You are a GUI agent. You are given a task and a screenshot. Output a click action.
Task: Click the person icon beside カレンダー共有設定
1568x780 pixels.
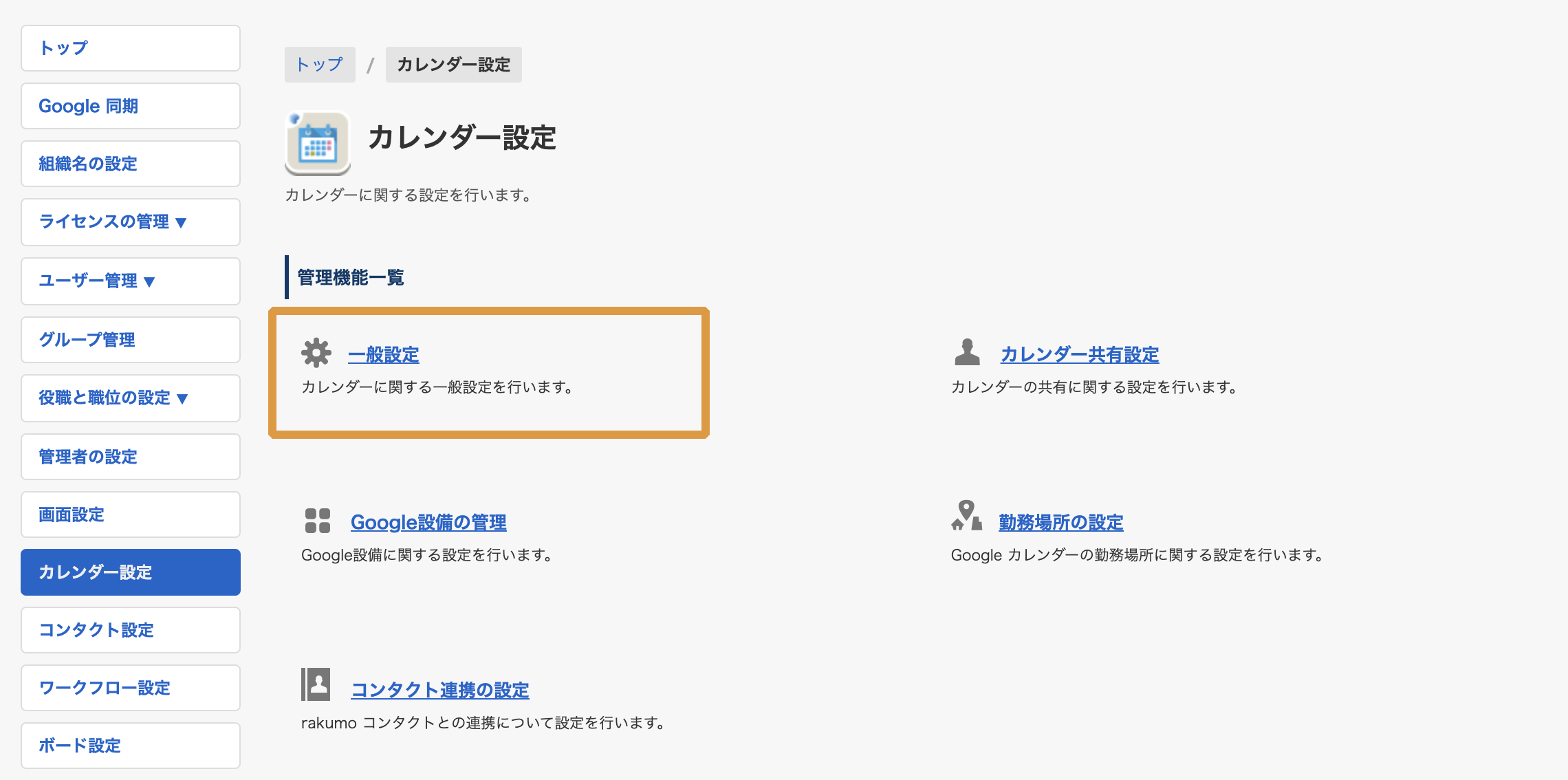click(x=967, y=352)
